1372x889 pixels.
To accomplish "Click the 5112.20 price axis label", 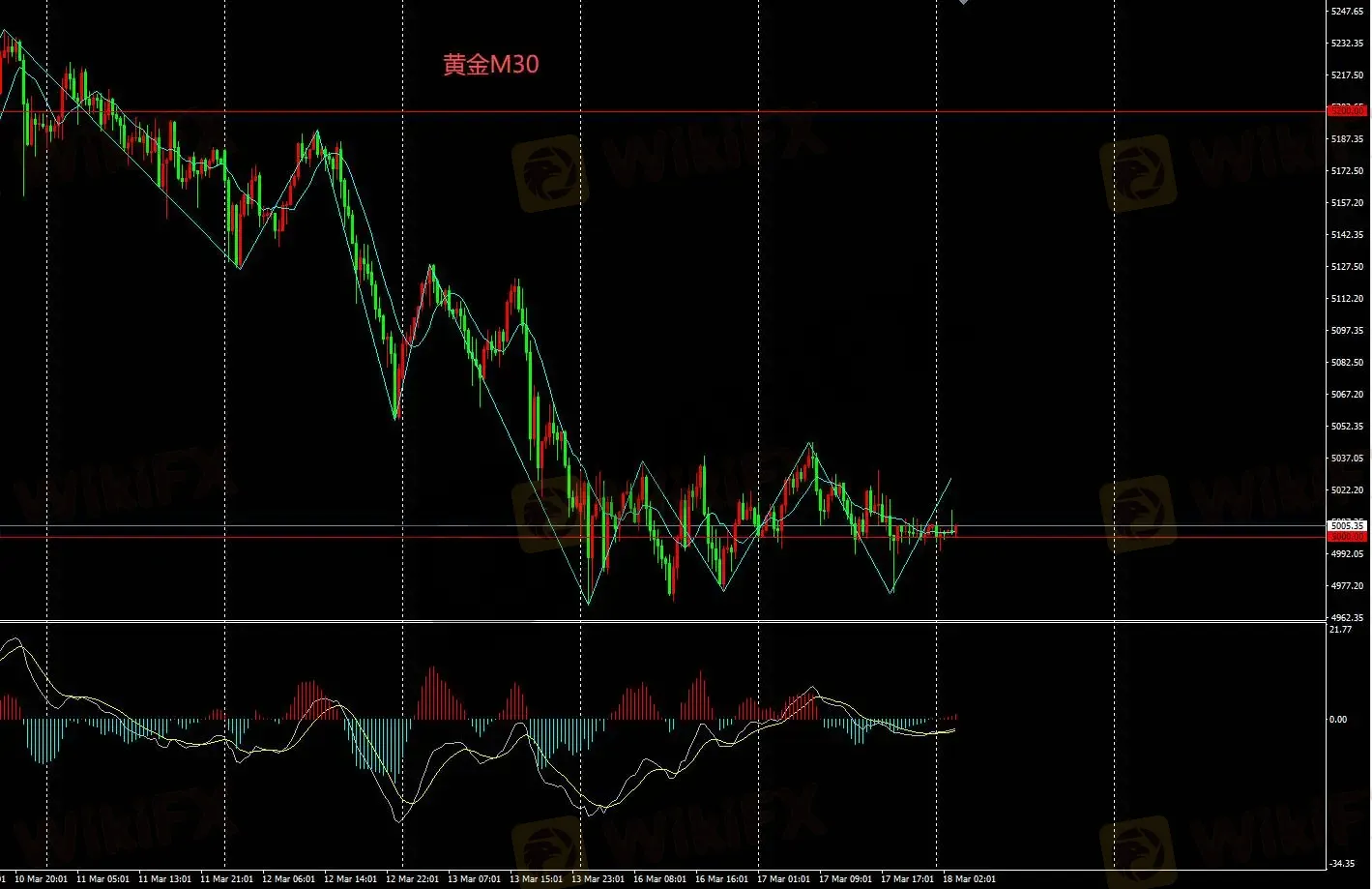I will point(1347,299).
